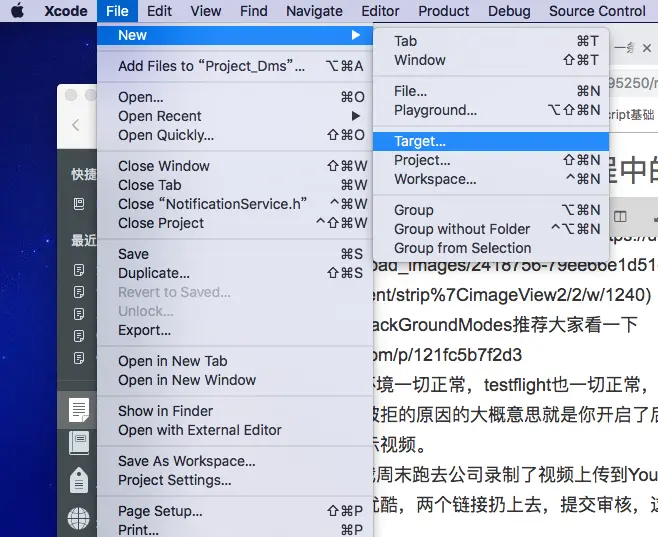Viewport: 658px width, 537px height.
Task: Select New Target… item
Action: tap(491, 141)
